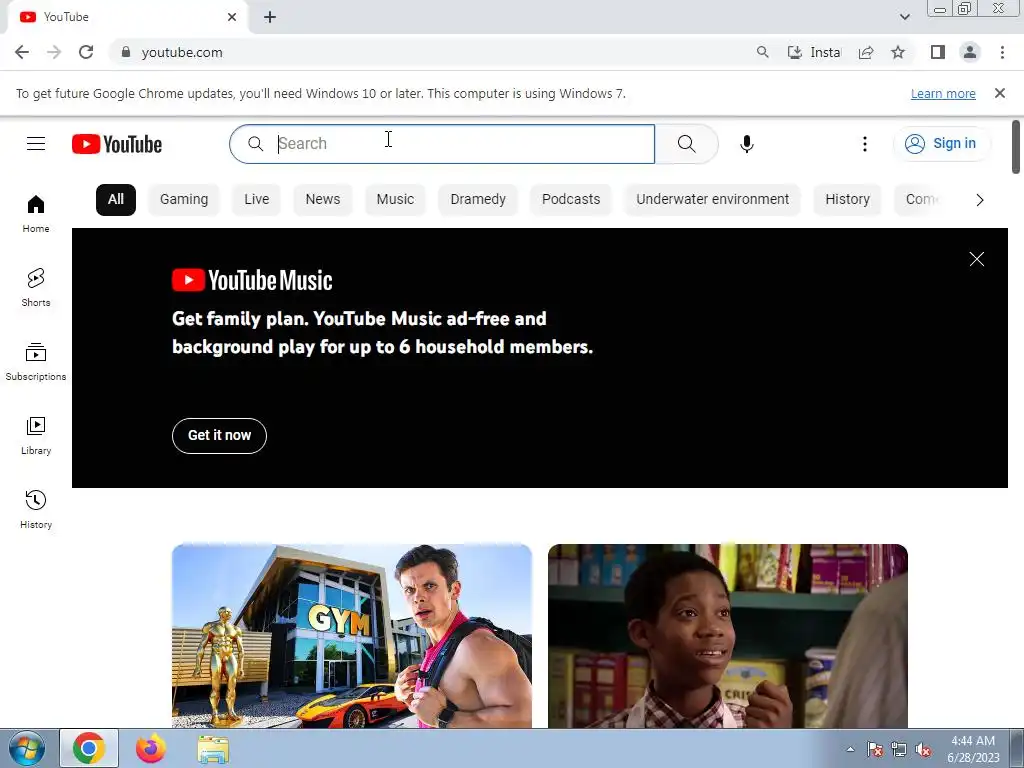This screenshot has width=1024, height=768.
Task: Reload the page
Action: pos(86,52)
